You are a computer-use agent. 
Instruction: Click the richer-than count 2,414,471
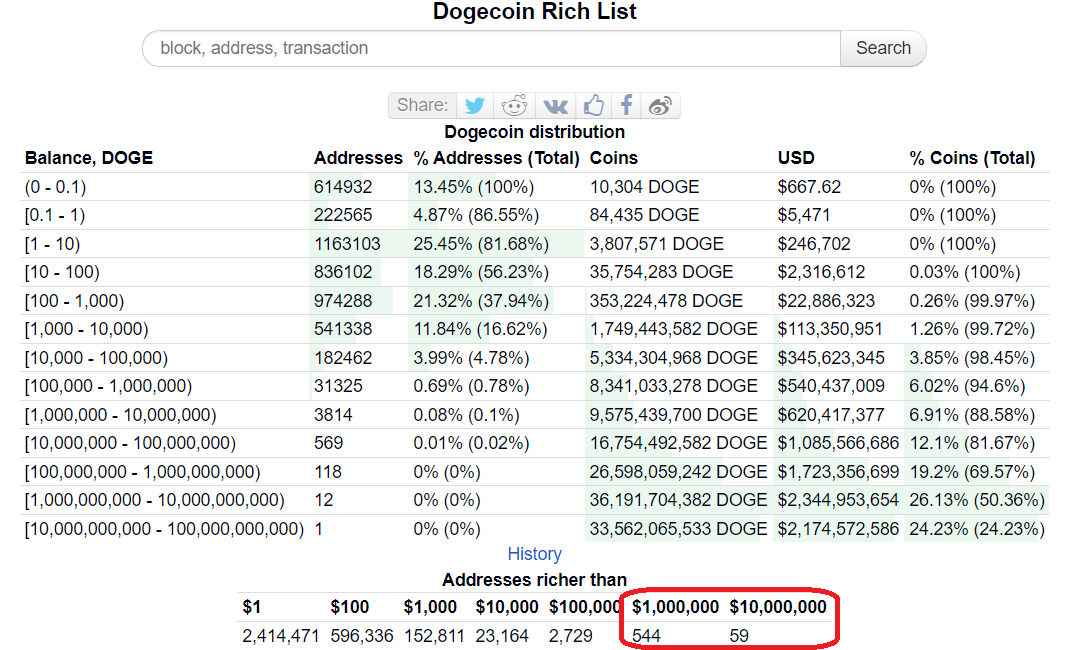281,636
